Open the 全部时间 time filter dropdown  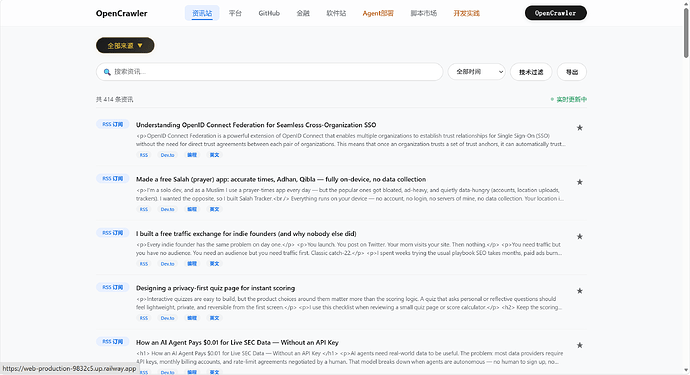(x=477, y=72)
